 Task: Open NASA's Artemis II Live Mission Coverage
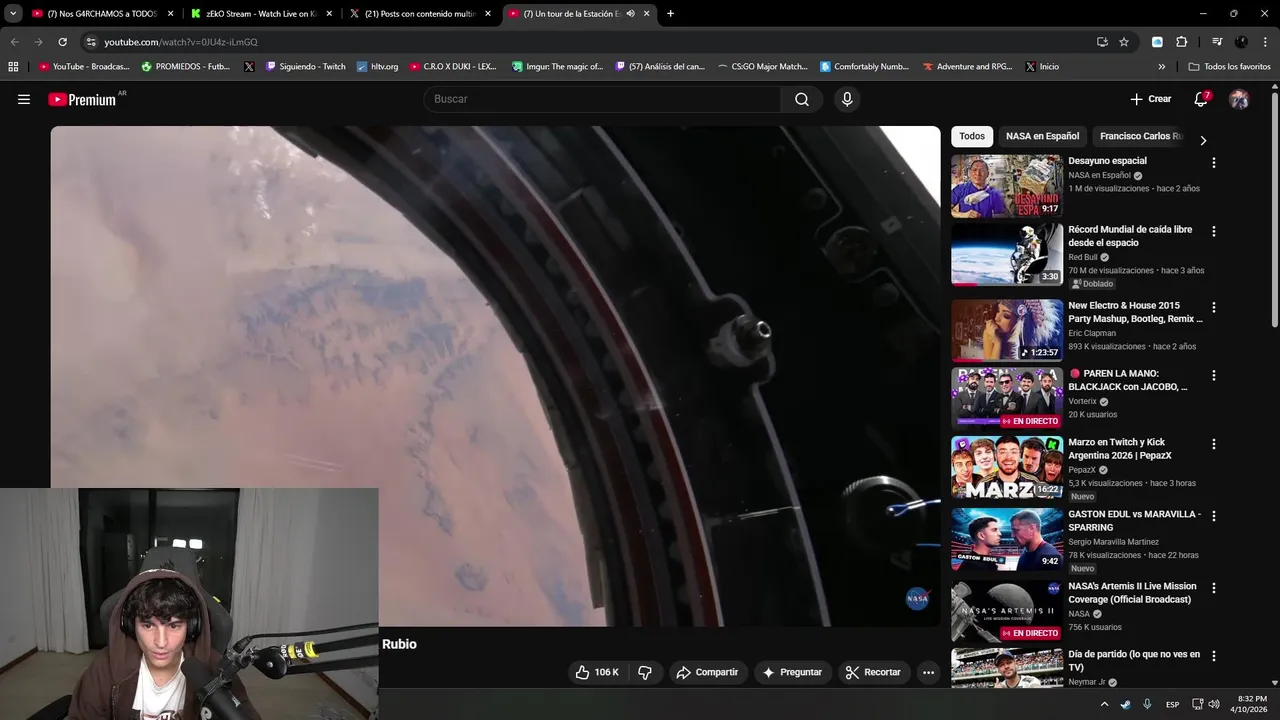1132,593
